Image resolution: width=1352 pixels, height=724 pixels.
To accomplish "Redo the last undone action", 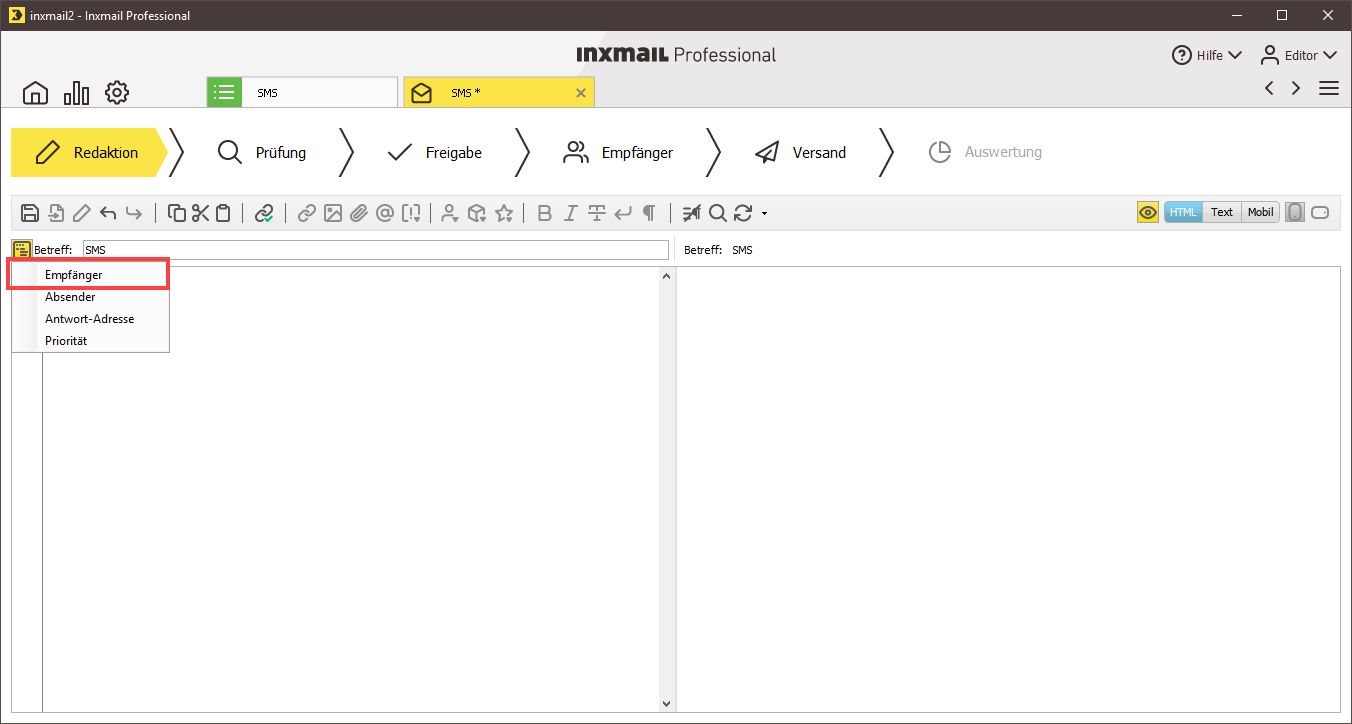I will pyautogui.click(x=134, y=213).
